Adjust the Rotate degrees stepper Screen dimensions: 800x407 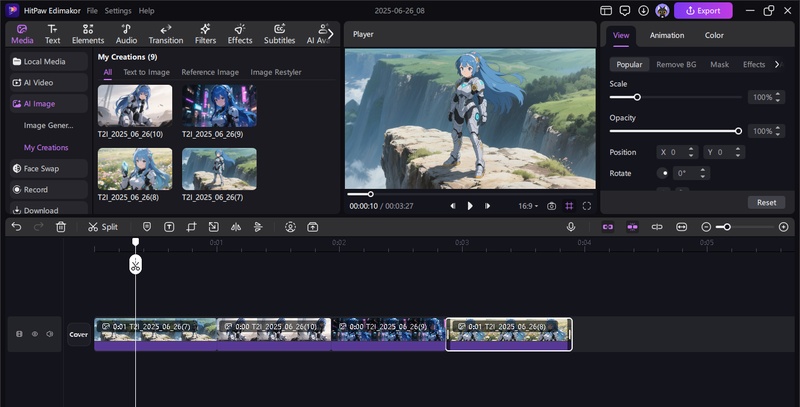[x=703, y=173]
